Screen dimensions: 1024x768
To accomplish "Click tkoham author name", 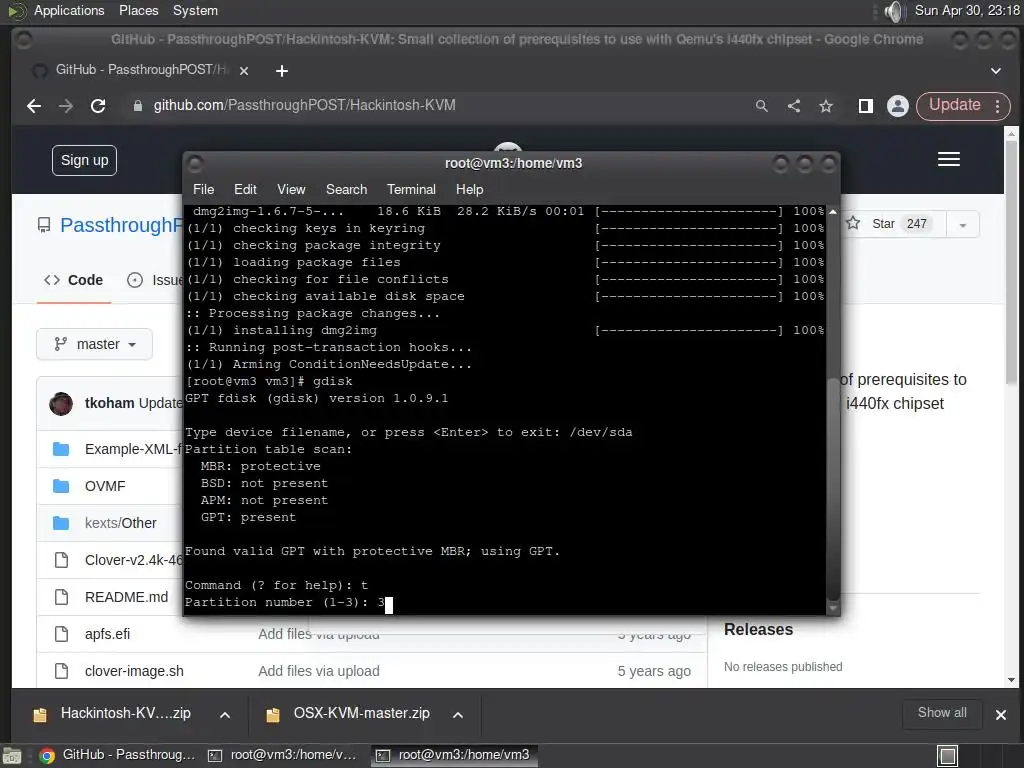I will (x=110, y=403).
